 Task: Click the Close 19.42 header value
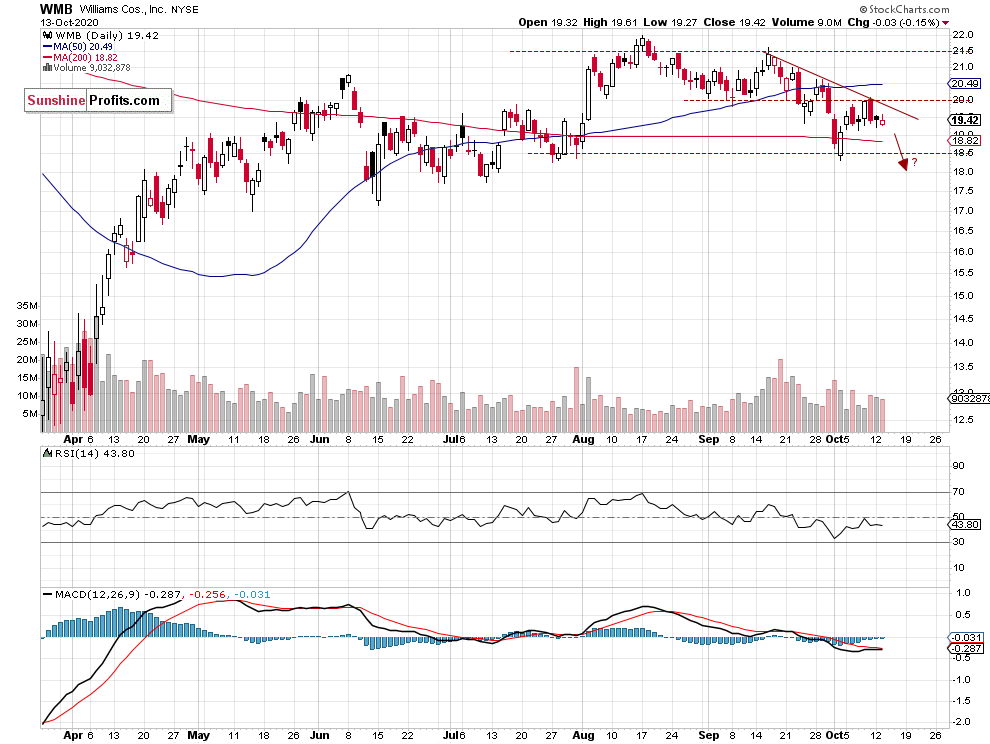[734, 22]
